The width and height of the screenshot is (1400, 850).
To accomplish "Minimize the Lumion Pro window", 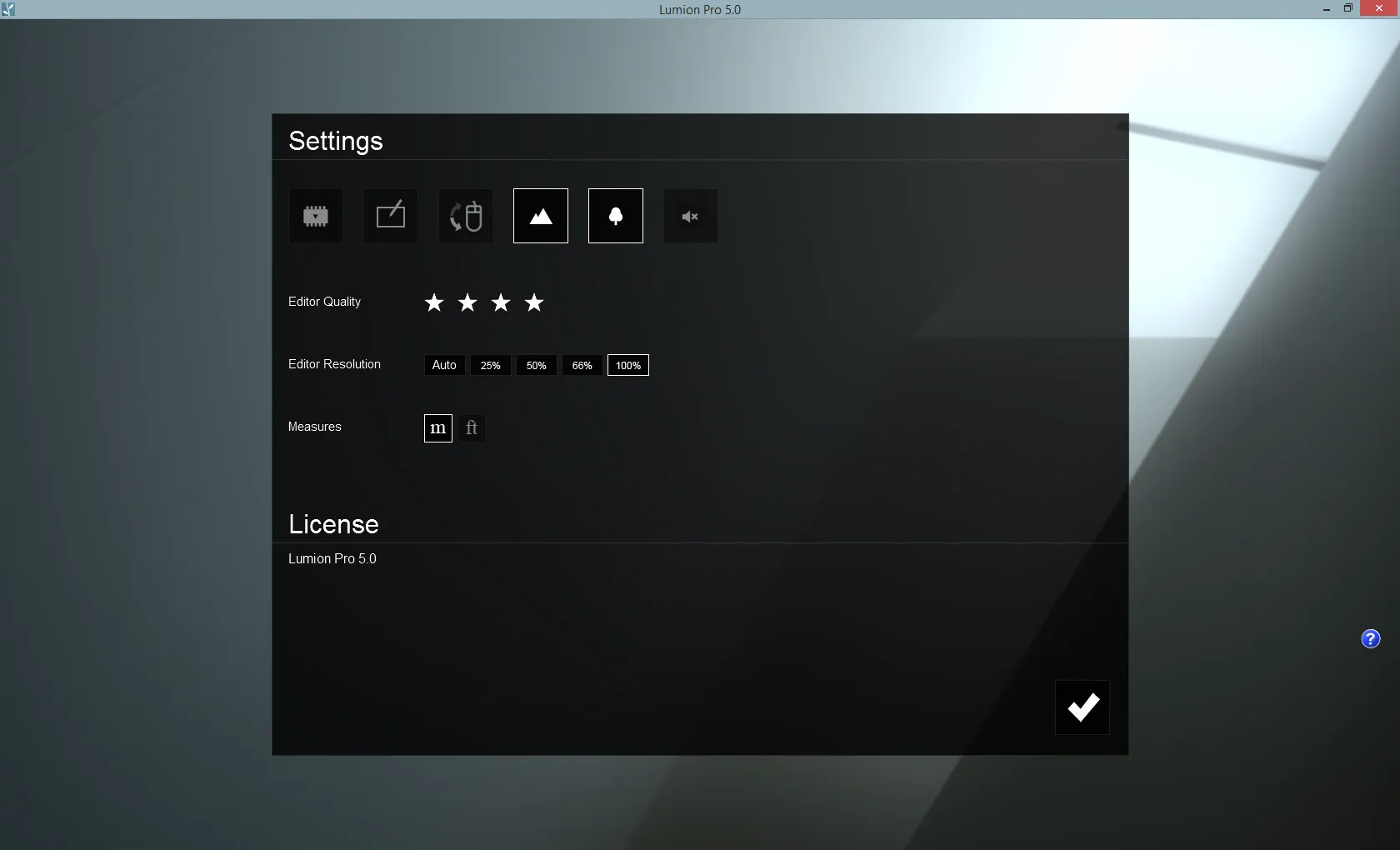I will click(x=1326, y=9).
